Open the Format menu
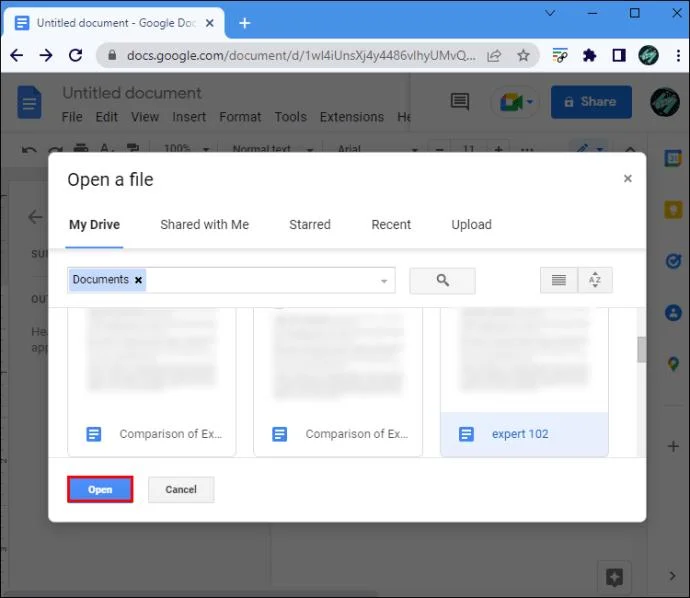 pos(240,117)
